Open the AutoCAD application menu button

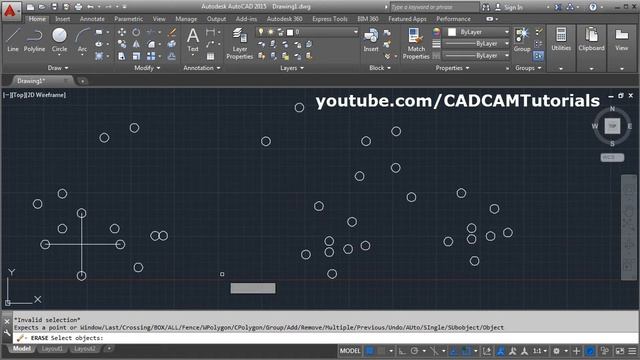click(x=10, y=10)
